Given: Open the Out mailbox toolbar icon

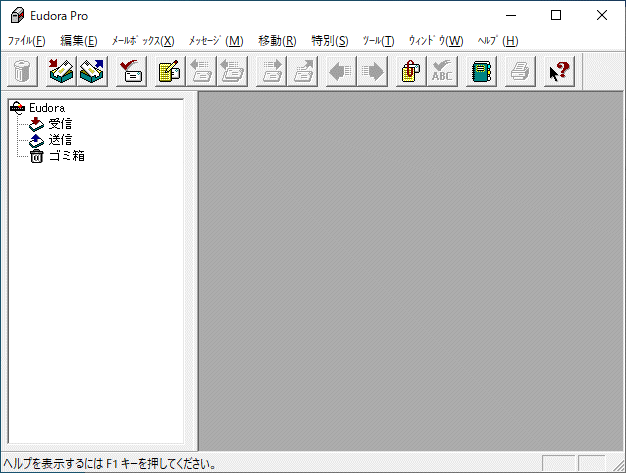Looking at the screenshot, I should pyautogui.click(x=92, y=71).
